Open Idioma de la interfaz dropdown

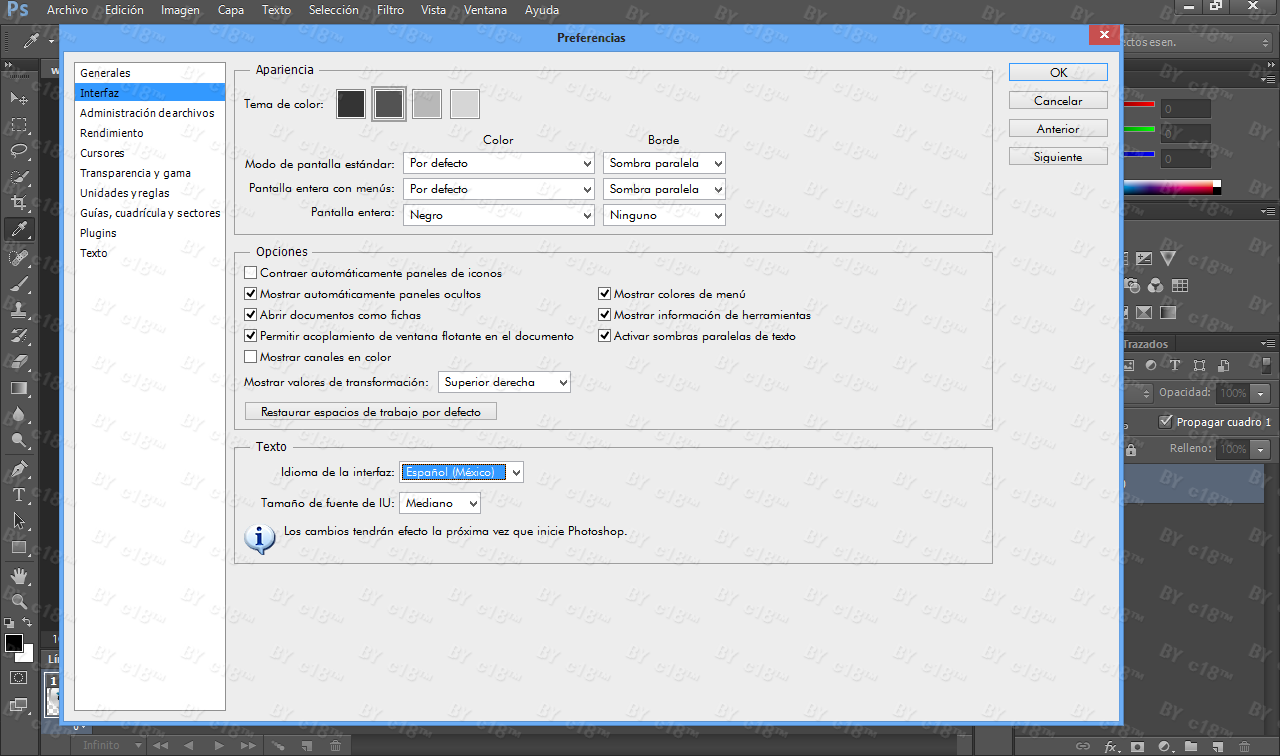[461, 472]
